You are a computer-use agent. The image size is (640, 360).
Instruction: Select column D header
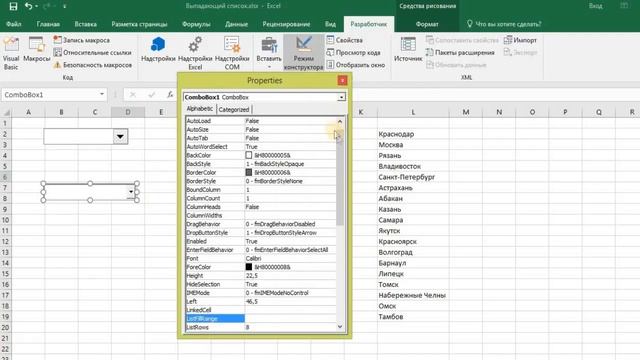pos(128,112)
